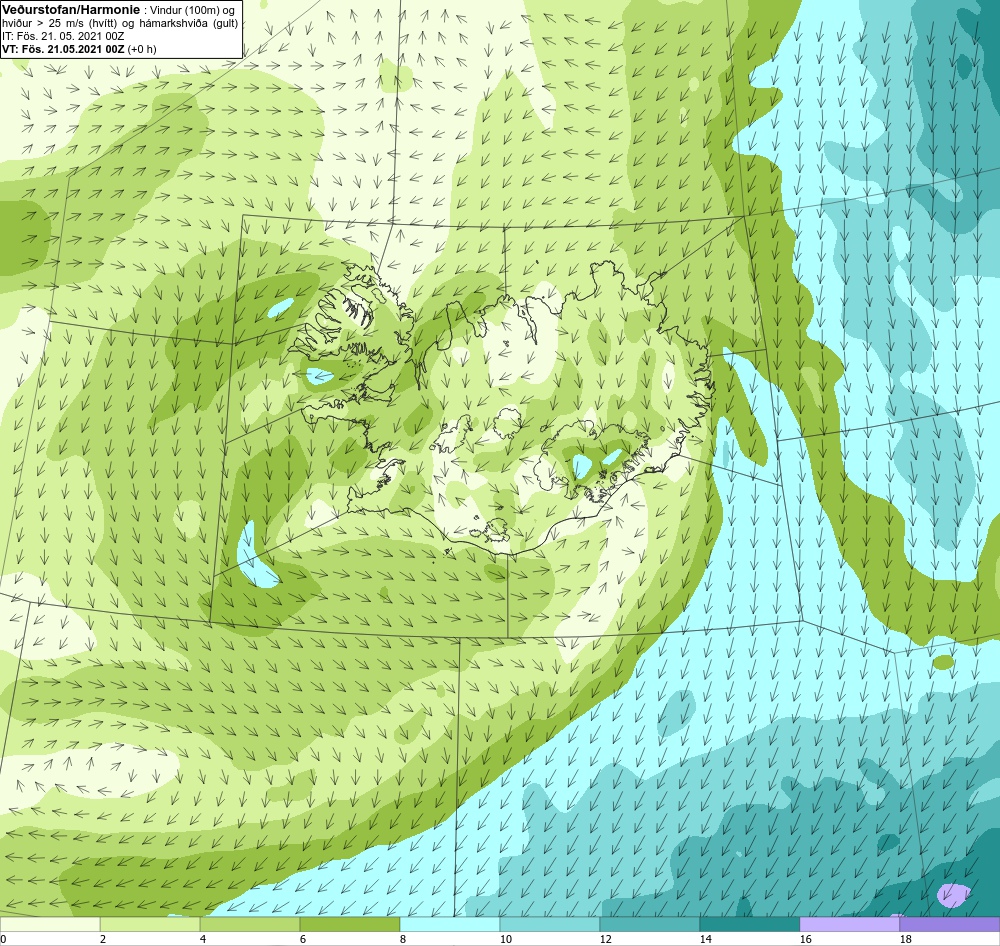Click the light purple 16–18 m/s legend swatch
1000x946 pixels.
(849, 924)
